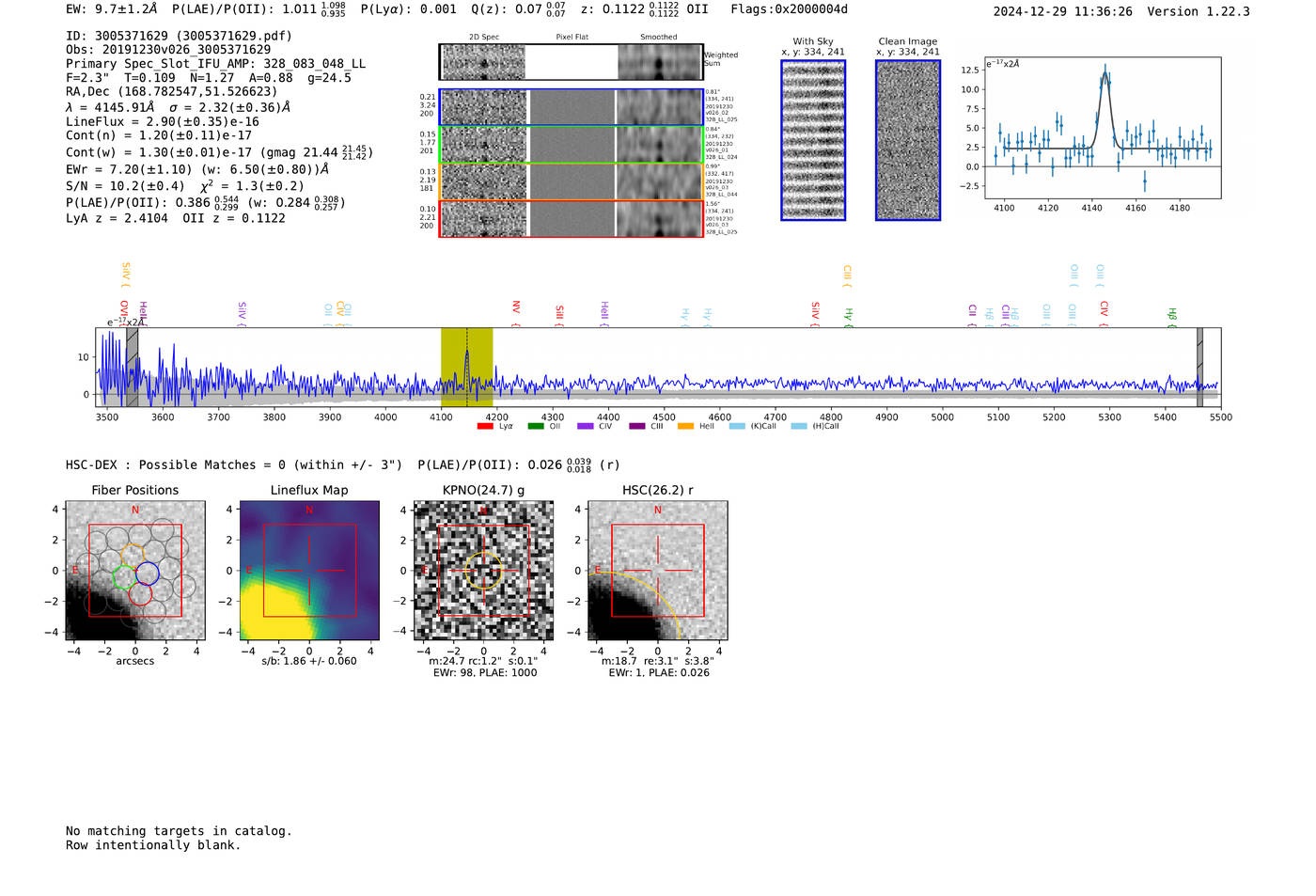1316x896 pixels.
Task: Click the 'LineFlux = 2.90(±0.35)e-16' line
Action: tap(163, 121)
